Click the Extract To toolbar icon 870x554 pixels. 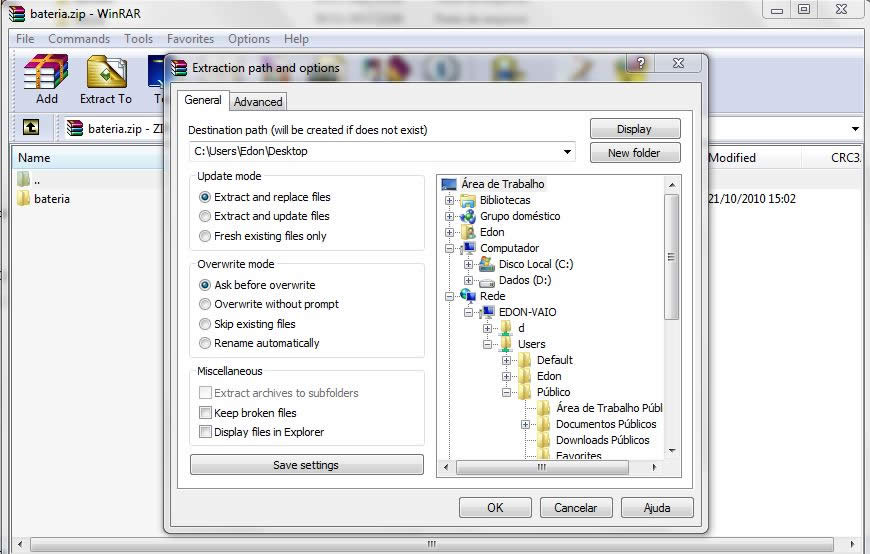(x=107, y=72)
